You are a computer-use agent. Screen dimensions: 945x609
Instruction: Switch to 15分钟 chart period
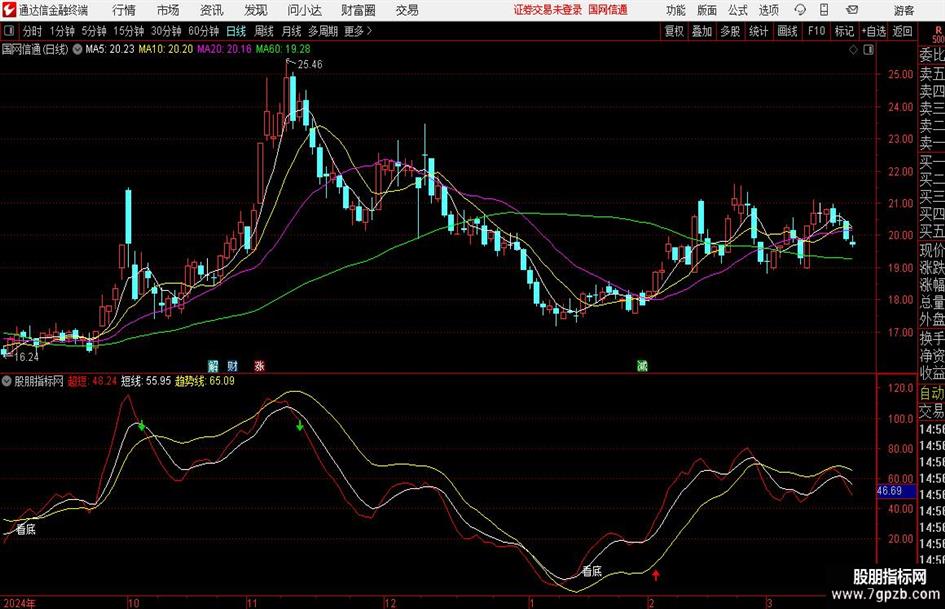tap(129, 31)
